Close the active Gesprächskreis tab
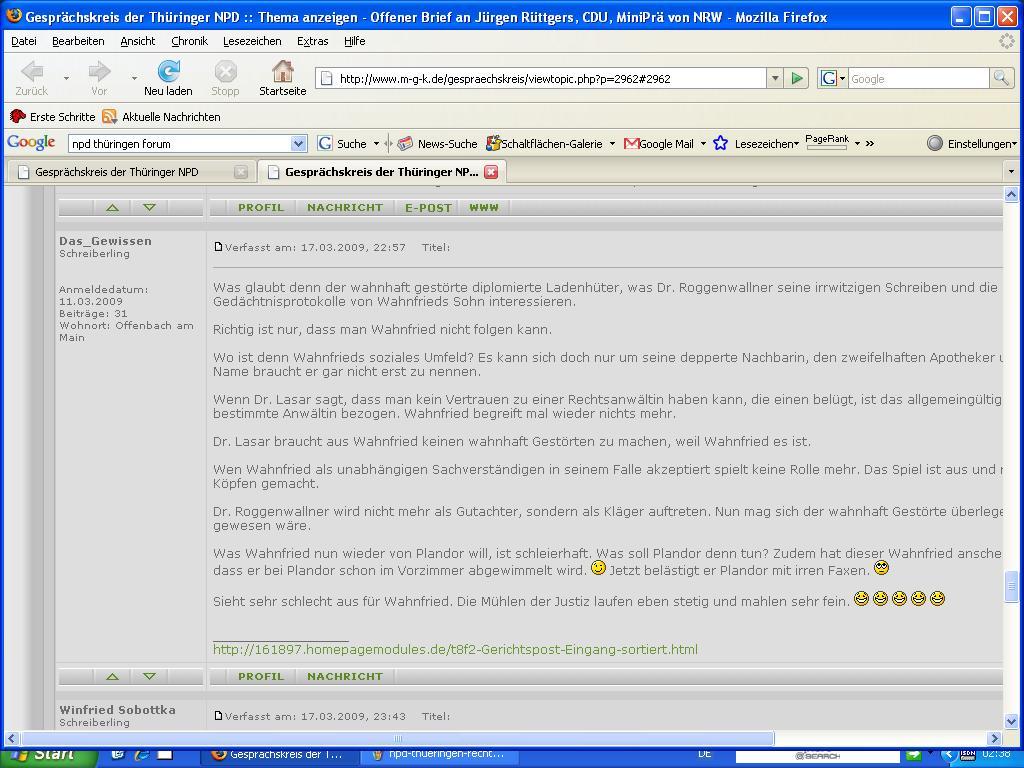1024x768 pixels. (491, 172)
